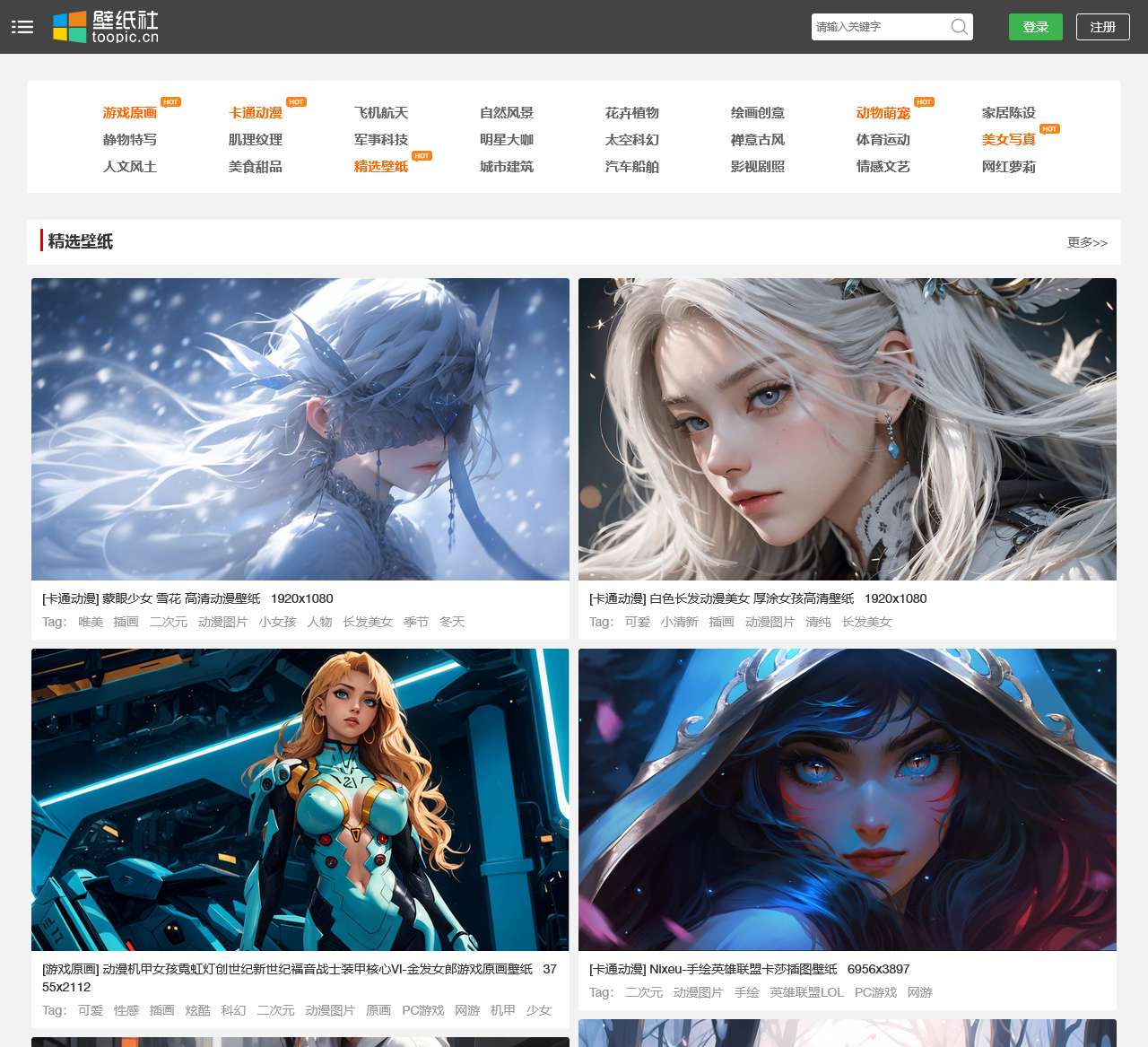Click the 性感 tag
The image size is (1148, 1047).
[x=126, y=1010]
